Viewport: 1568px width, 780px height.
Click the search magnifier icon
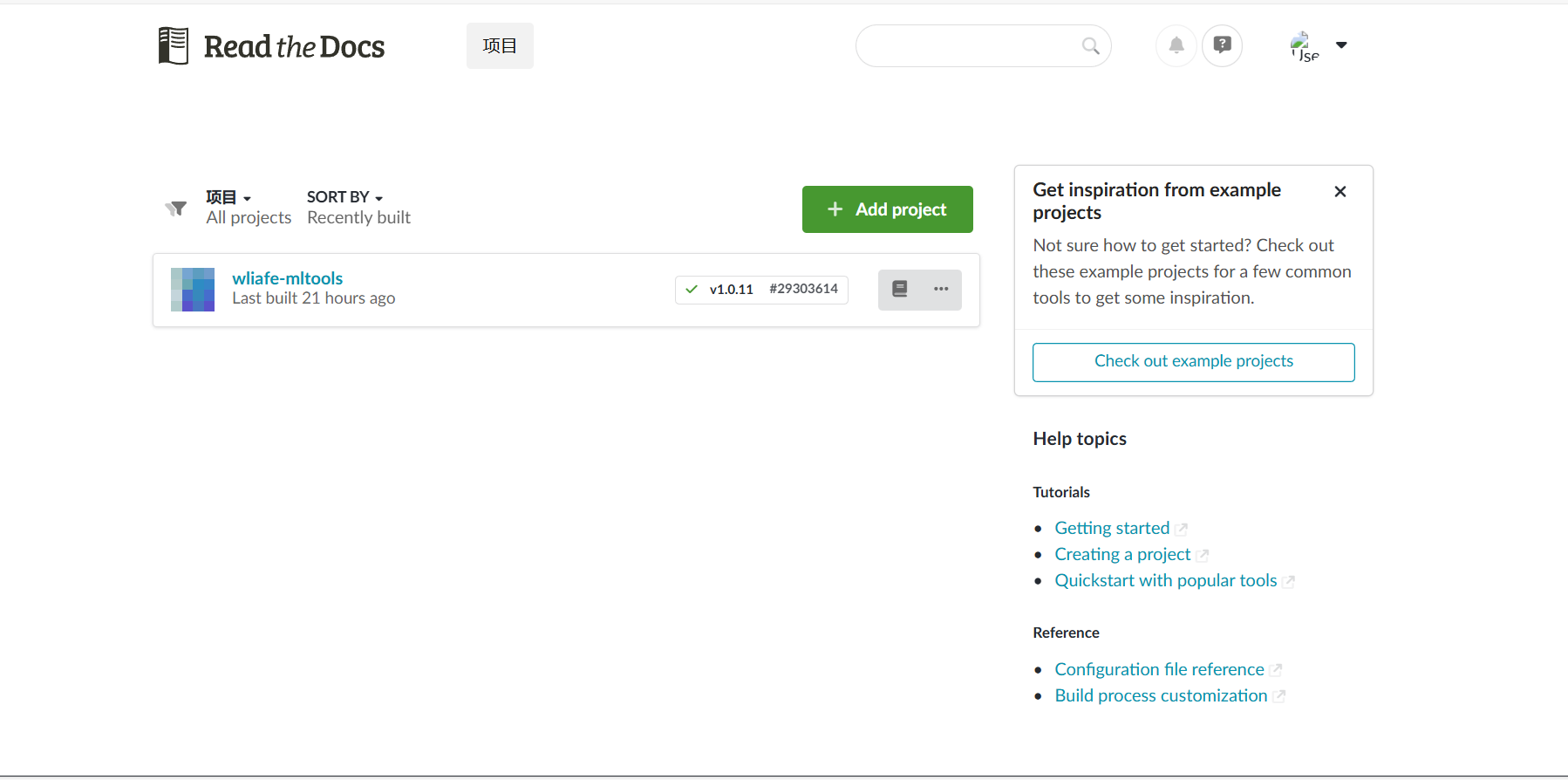click(x=1090, y=46)
